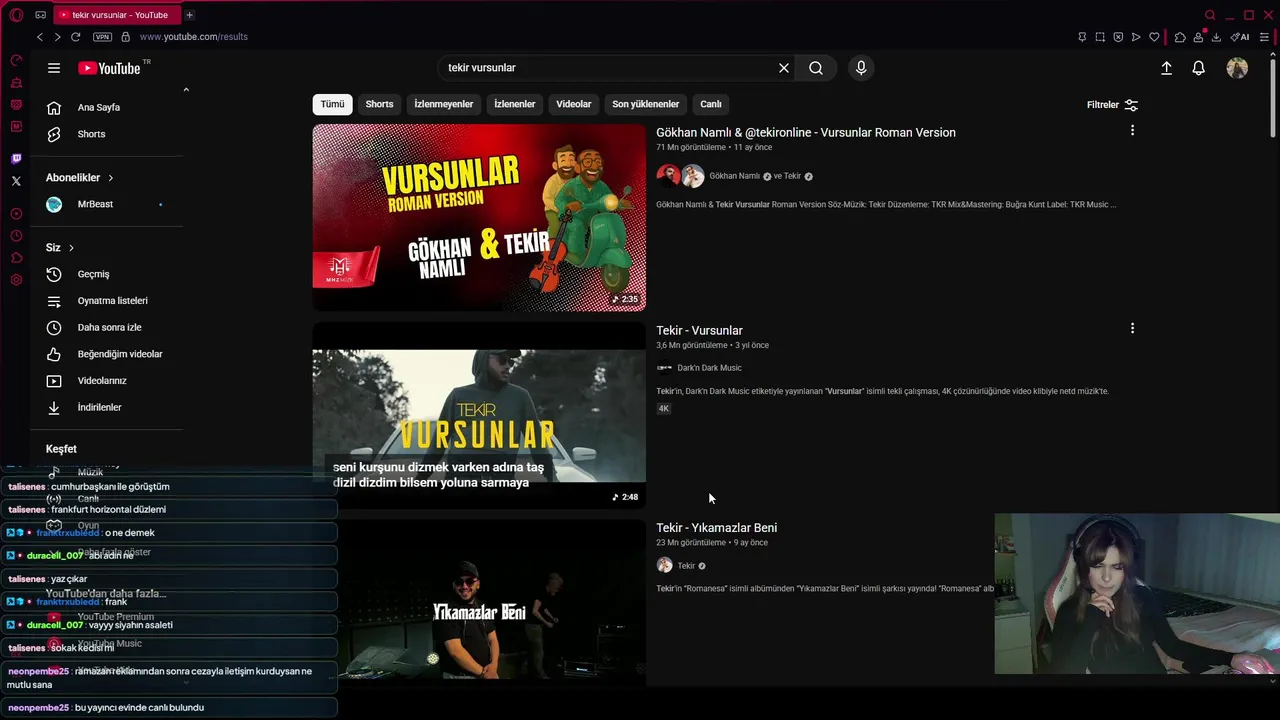Run search with the magnifier button

[816, 68]
